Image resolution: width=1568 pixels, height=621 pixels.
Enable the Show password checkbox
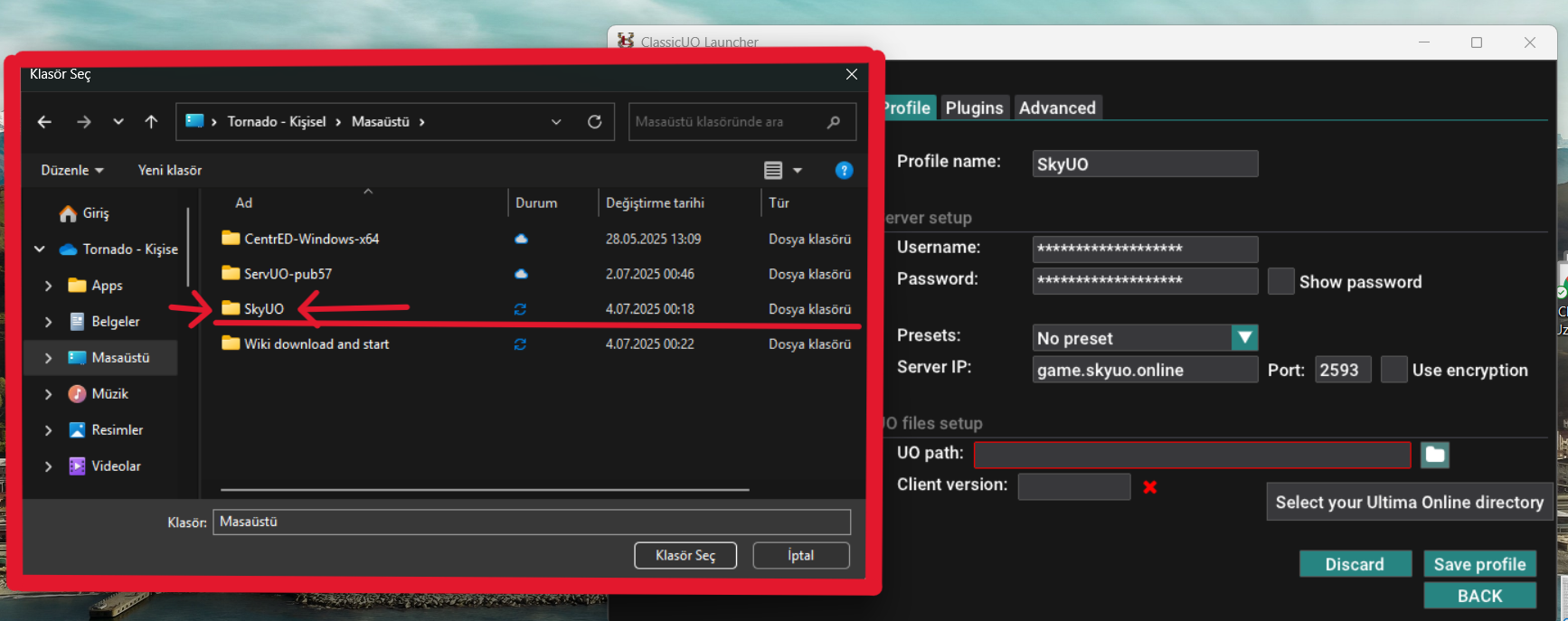point(1280,281)
